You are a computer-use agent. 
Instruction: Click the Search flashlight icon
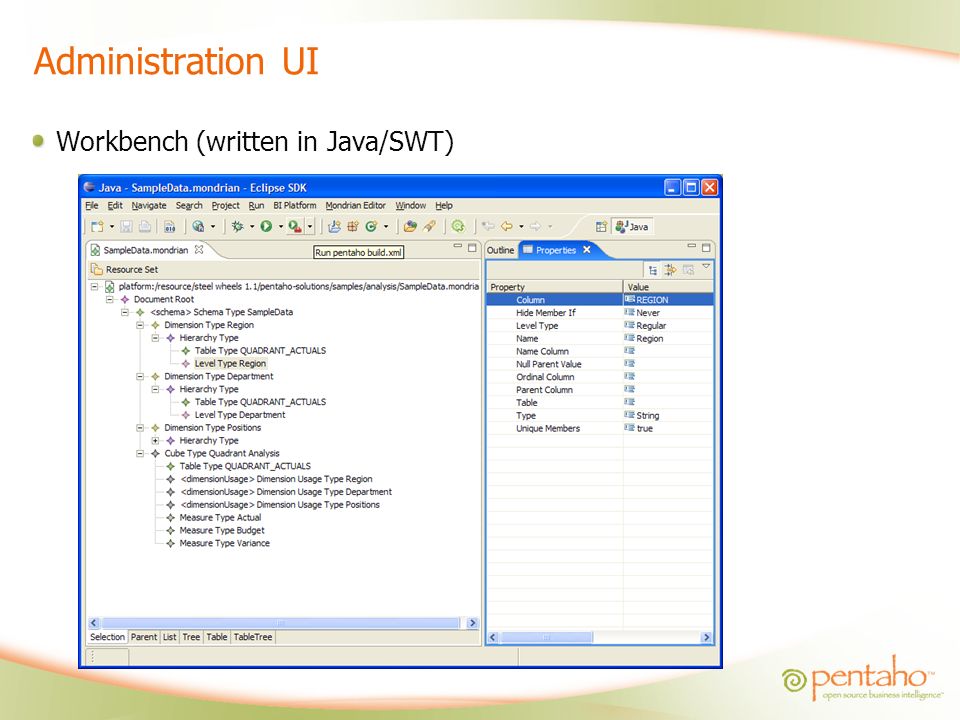tap(430, 227)
